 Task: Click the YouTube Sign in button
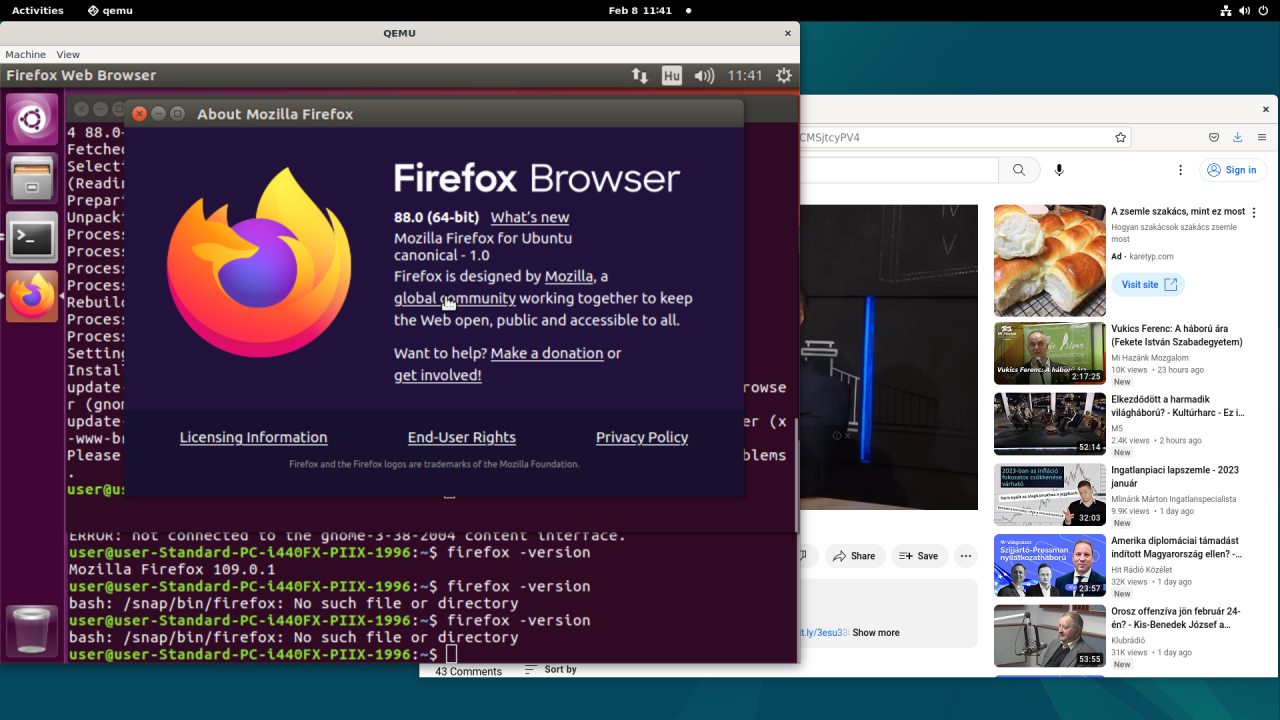pyautogui.click(x=1233, y=170)
